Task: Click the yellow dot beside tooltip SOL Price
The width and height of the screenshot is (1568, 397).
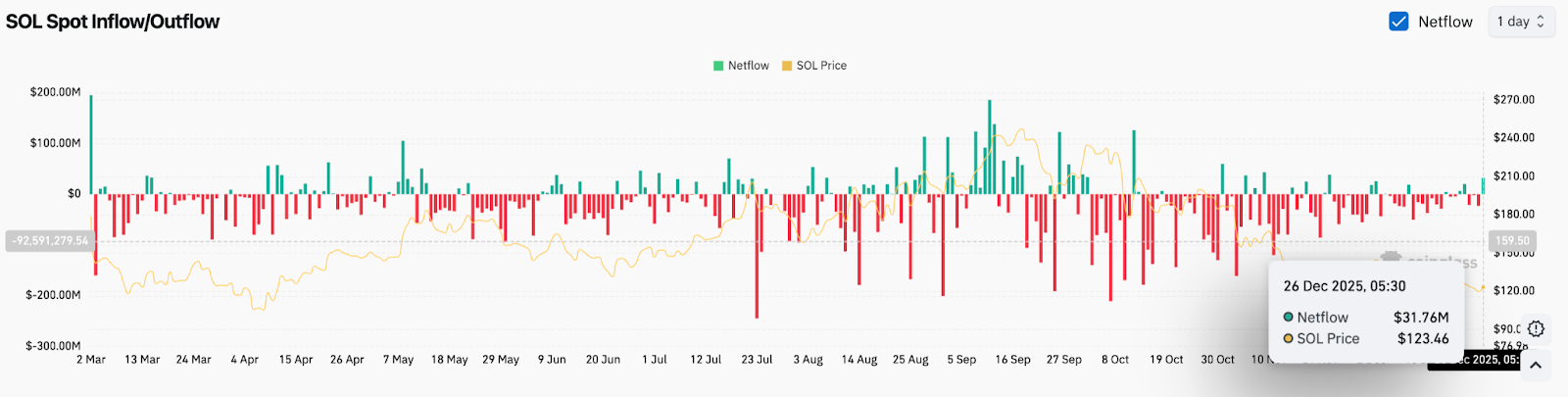Action: [x=1289, y=339]
